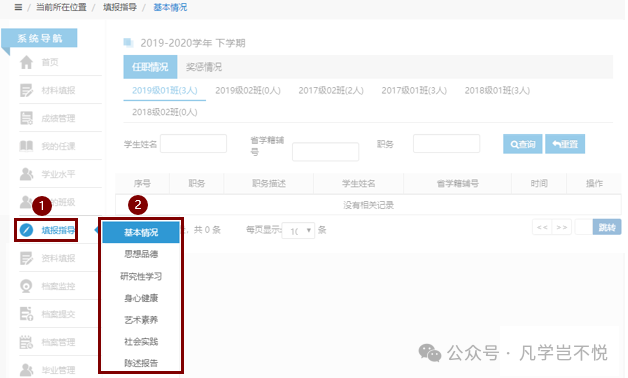628x378 pixels.
Task: Open 成绩管理 in the sidebar
Action: [58, 118]
